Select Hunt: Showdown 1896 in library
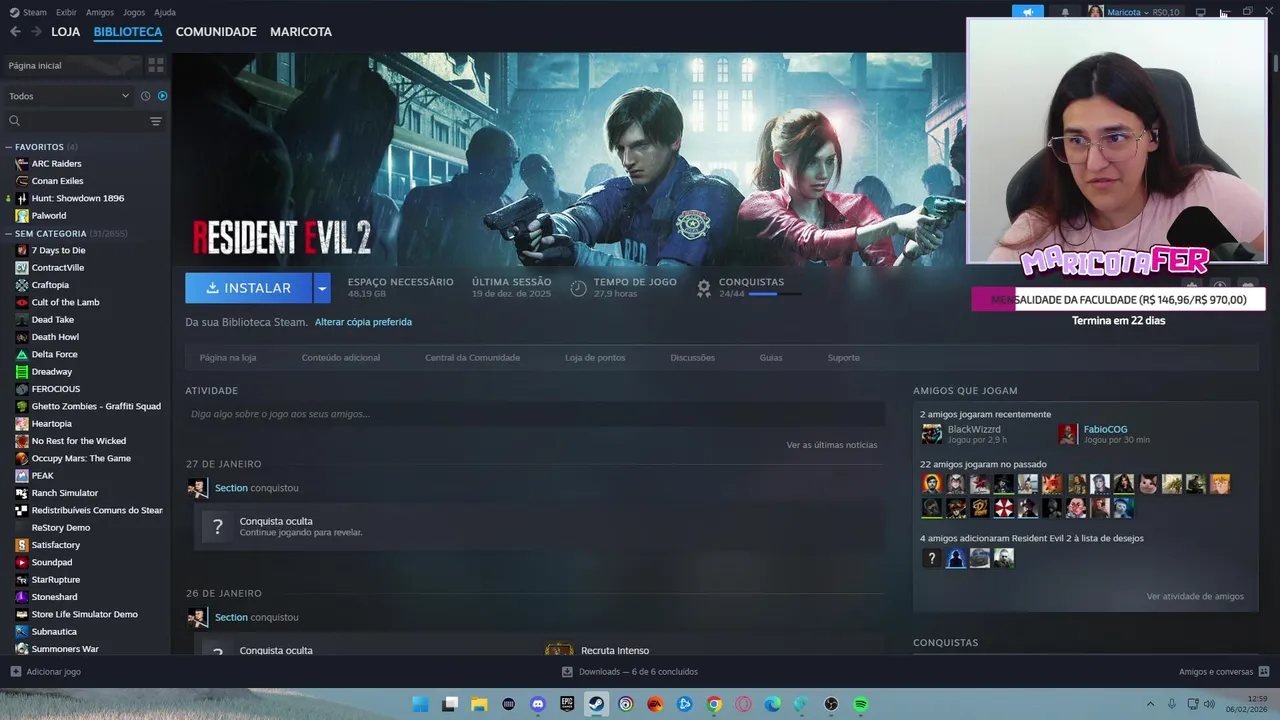 coord(78,198)
